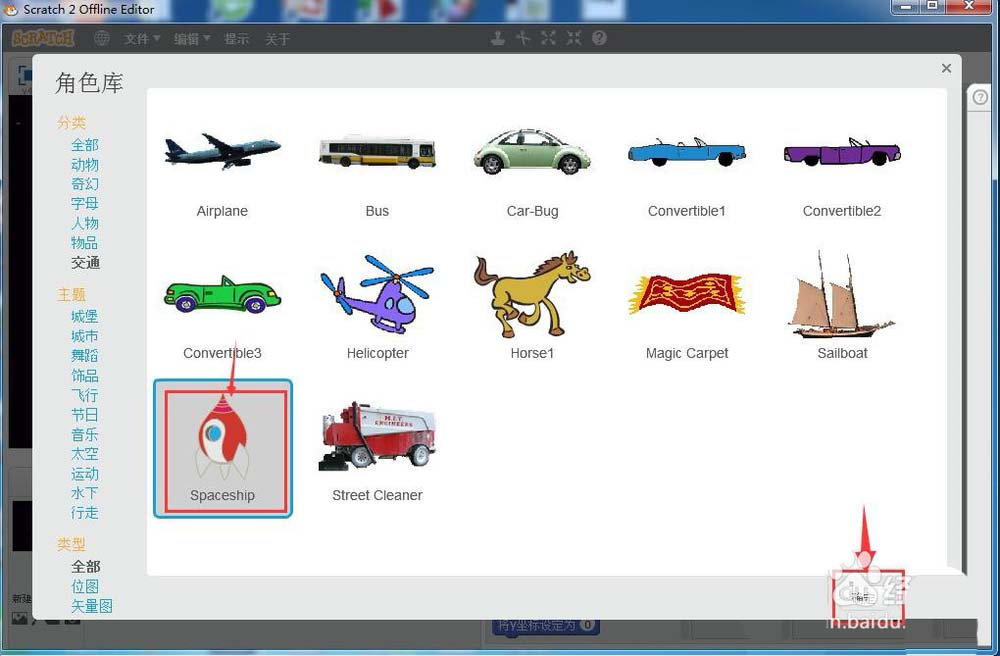This screenshot has width=1000, height=656.
Task: Filter by 位图 bitmap type
Action: [x=85, y=587]
